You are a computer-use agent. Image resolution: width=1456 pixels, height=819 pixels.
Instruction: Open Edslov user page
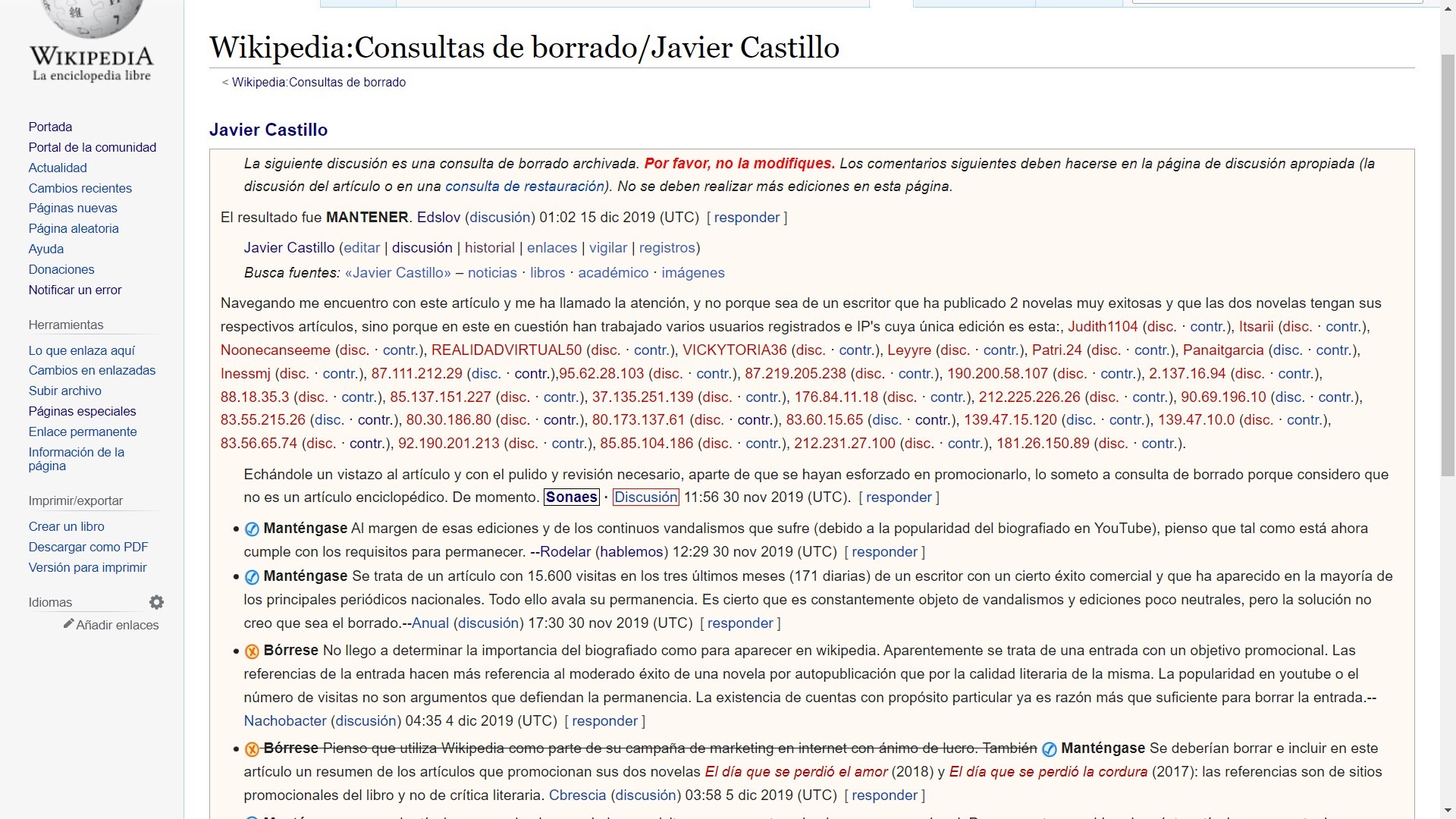(438, 218)
